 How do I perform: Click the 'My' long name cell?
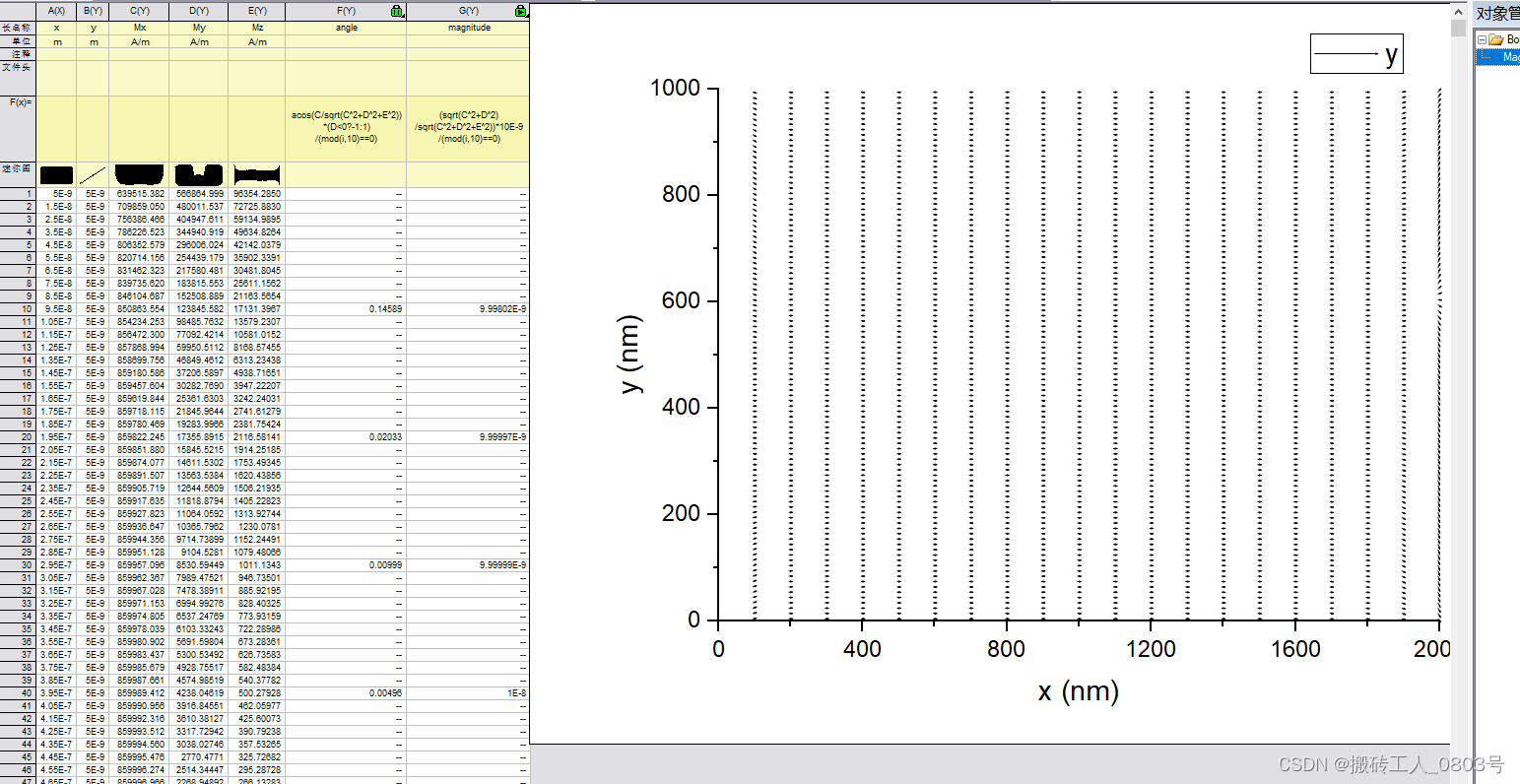199,29
